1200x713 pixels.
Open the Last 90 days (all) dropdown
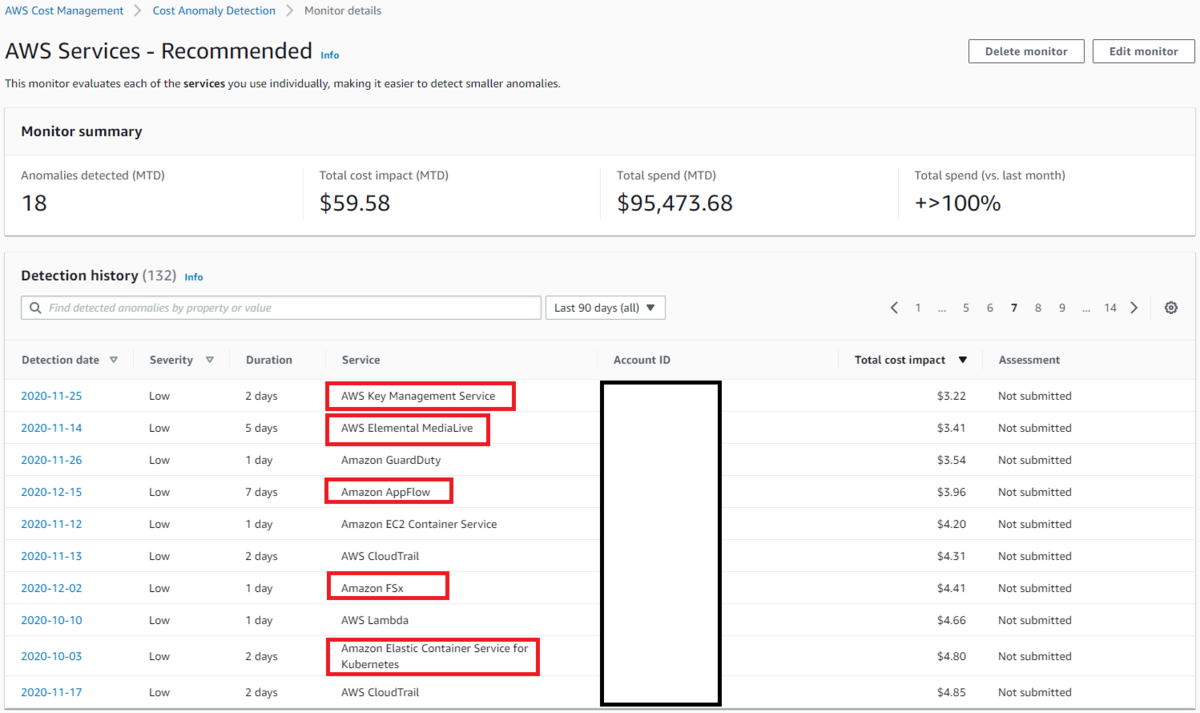tap(605, 308)
